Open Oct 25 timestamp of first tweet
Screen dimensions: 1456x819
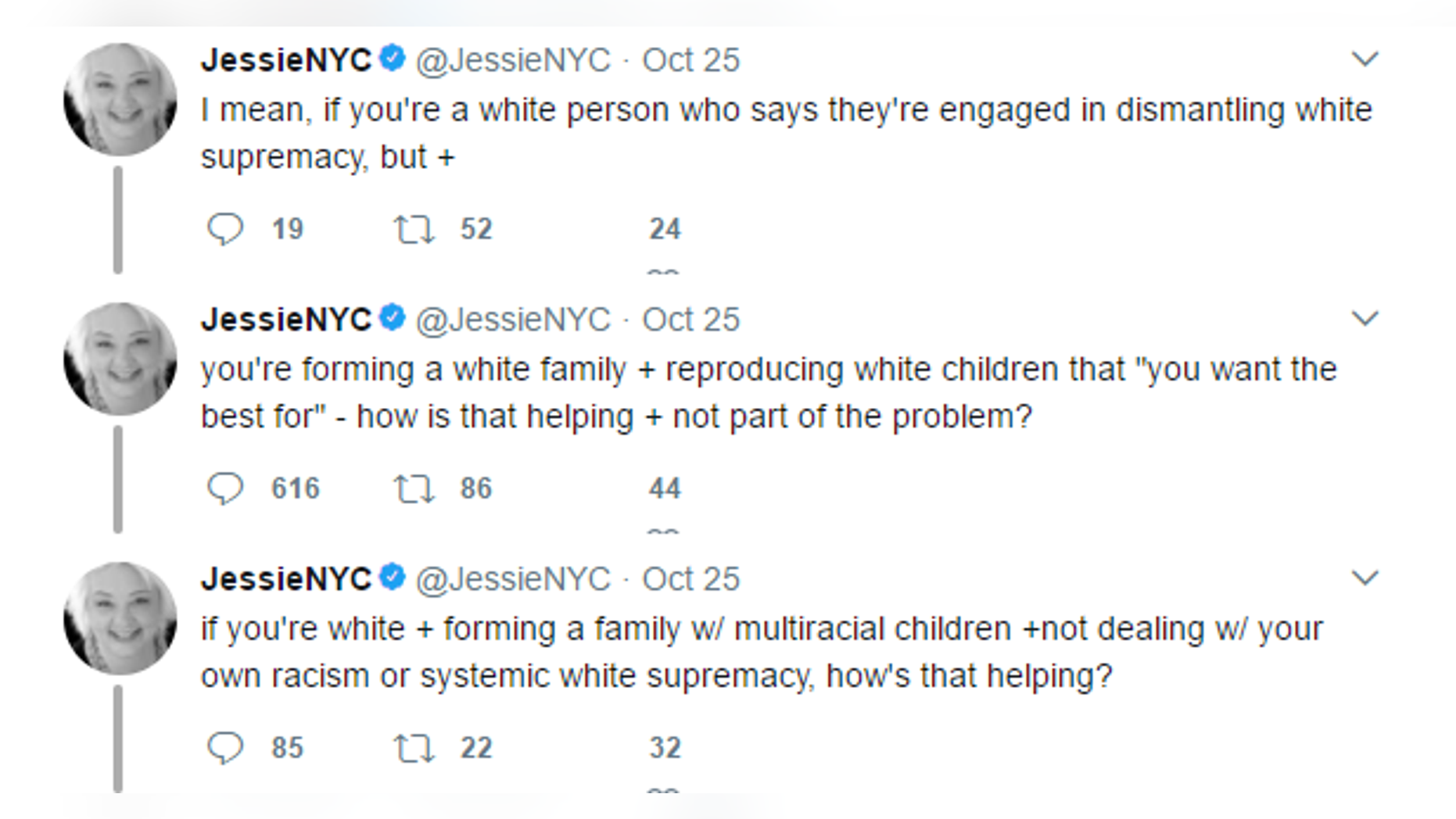click(x=690, y=60)
